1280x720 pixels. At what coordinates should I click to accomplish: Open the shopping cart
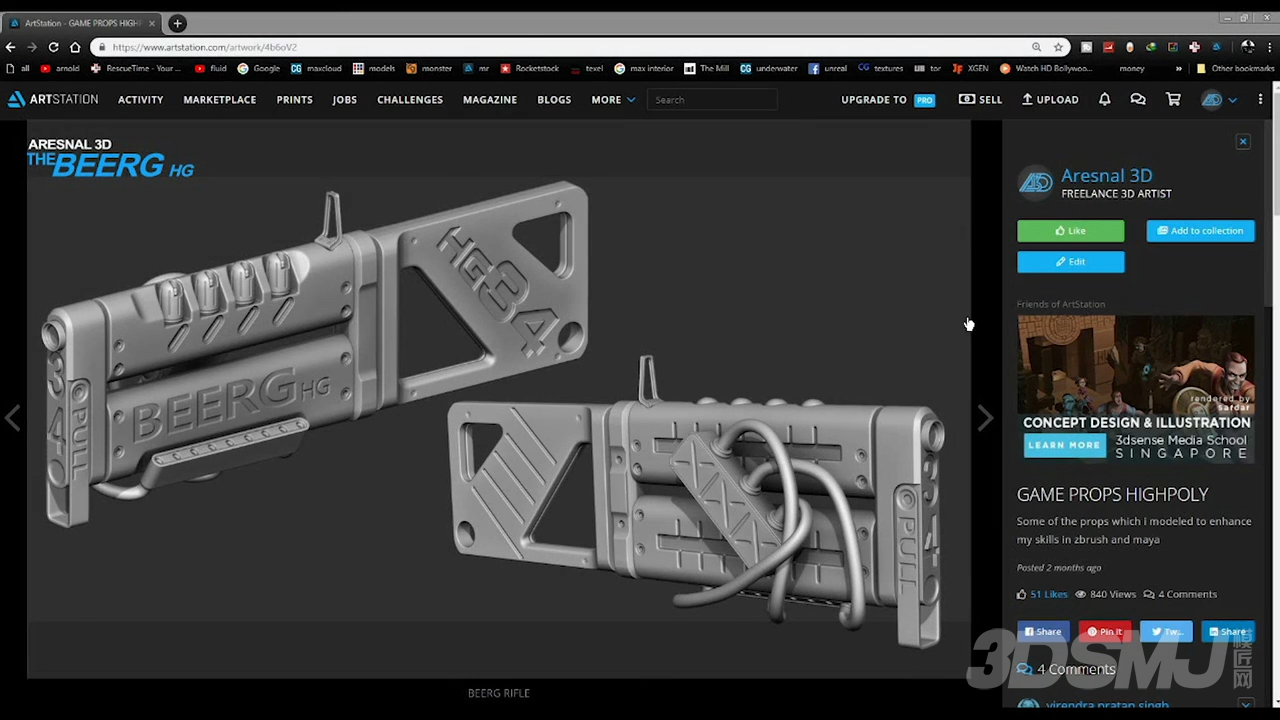point(1173,99)
